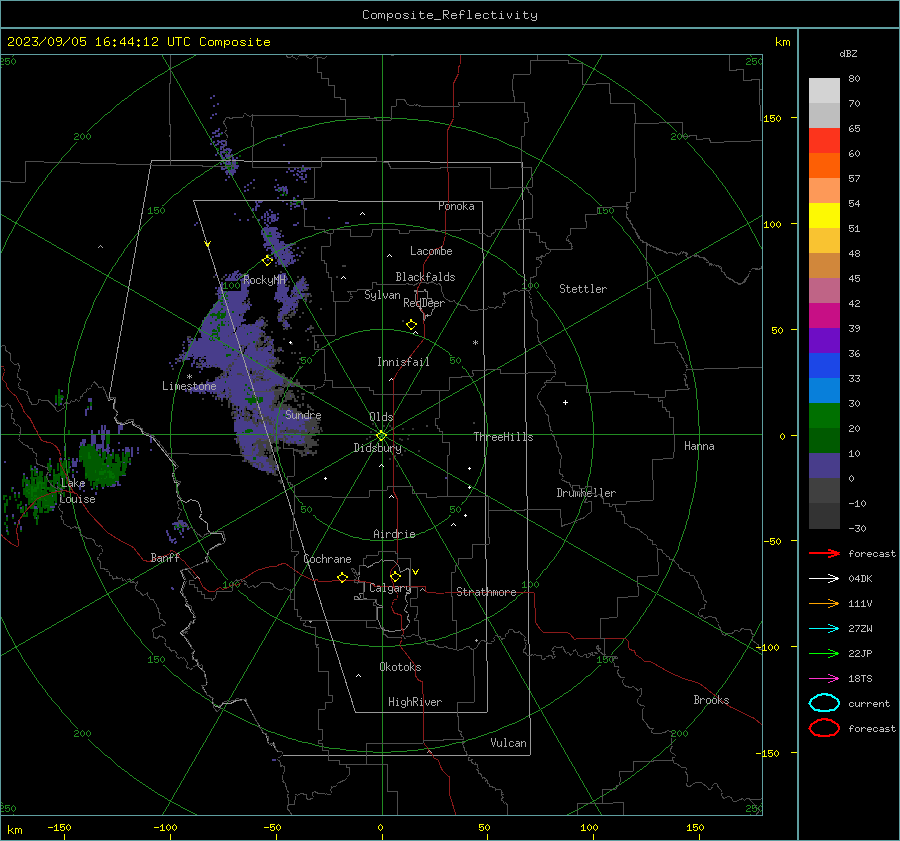Click the Brooks label on map
This screenshot has width=900, height=841.
click(x=711, y=700)
